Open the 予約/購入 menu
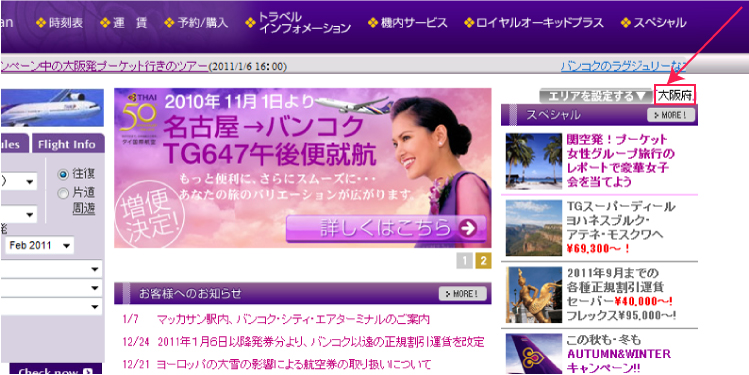 tap(197, 22)
